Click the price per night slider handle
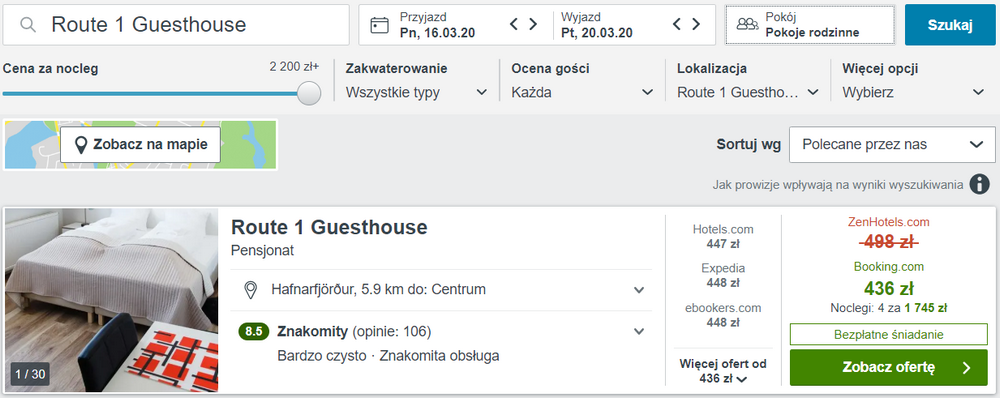Screen dimensions: 1000x398 click(309, 93)
